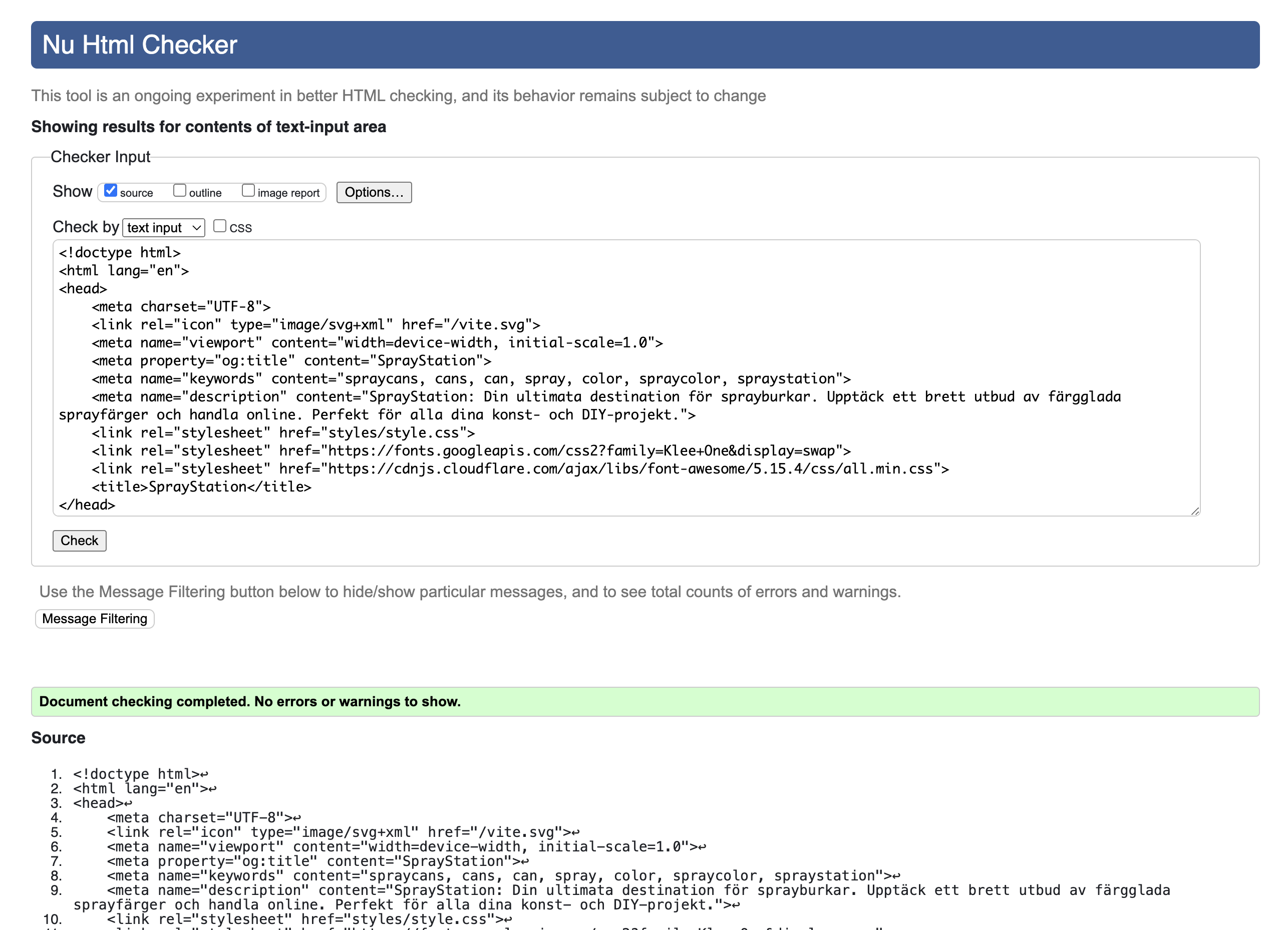
Task: Click source line 9 description meta
Action: point(622,897)
